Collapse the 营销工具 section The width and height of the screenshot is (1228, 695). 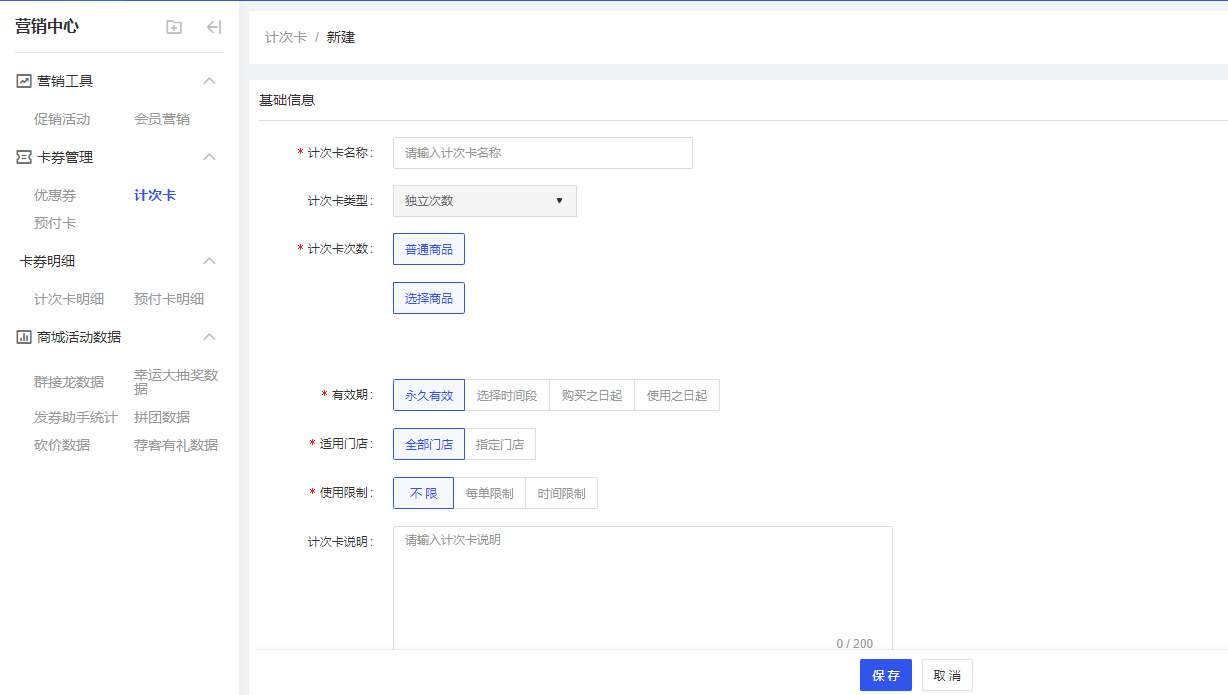[x=209, y=81]
